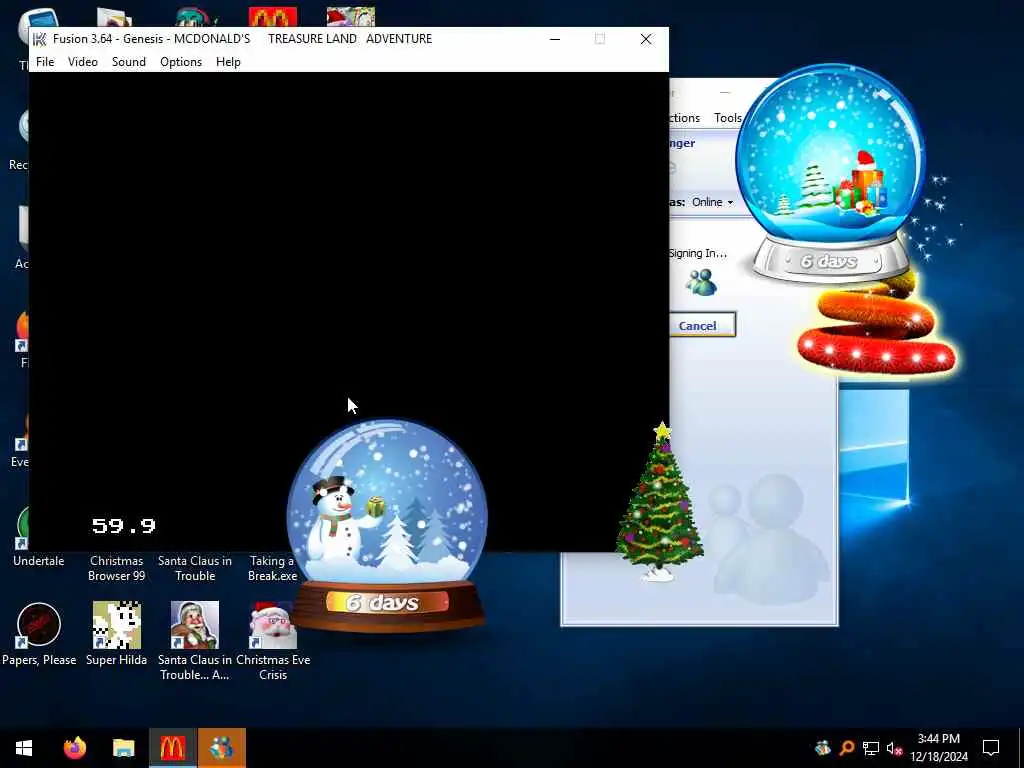1024x768 pixels.
Task: Open network status tray icon
Action: pyautogui.click(x=871, y=748)
